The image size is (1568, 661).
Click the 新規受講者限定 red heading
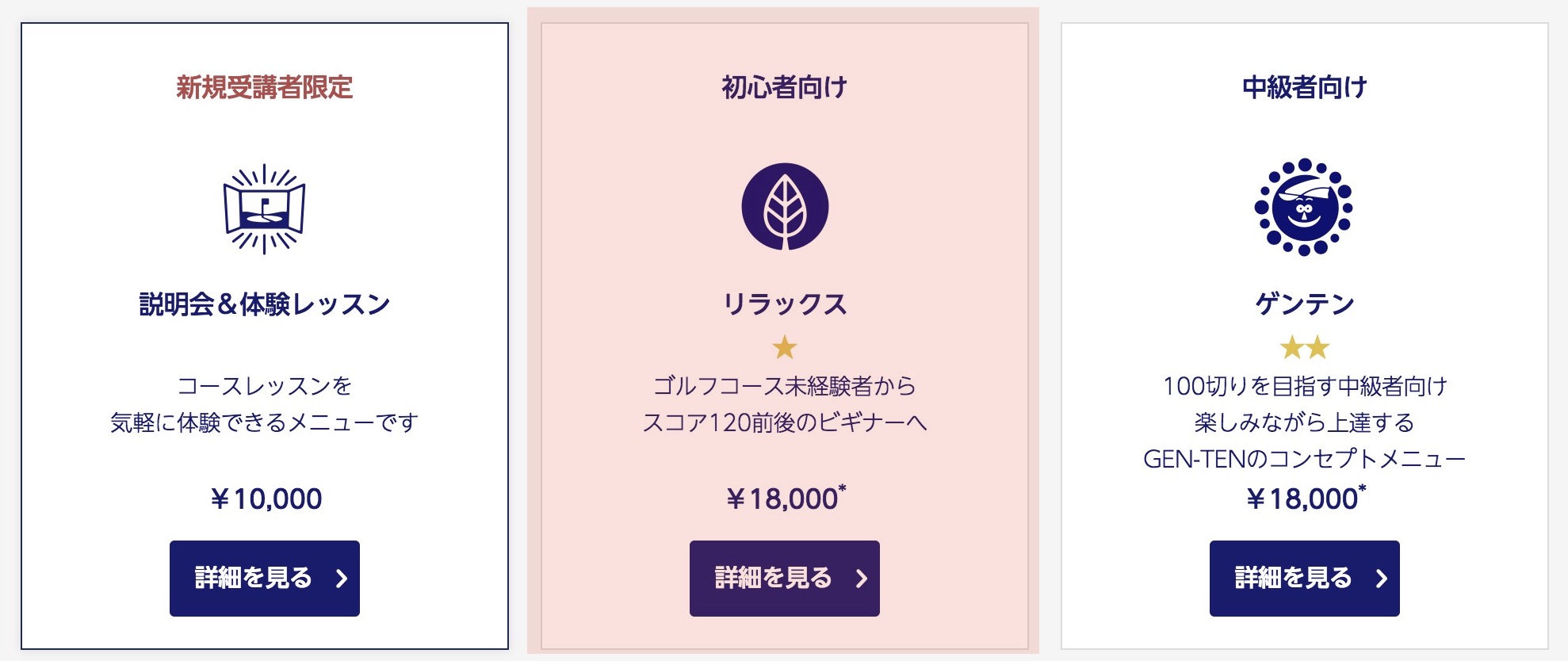pos(265,87)
